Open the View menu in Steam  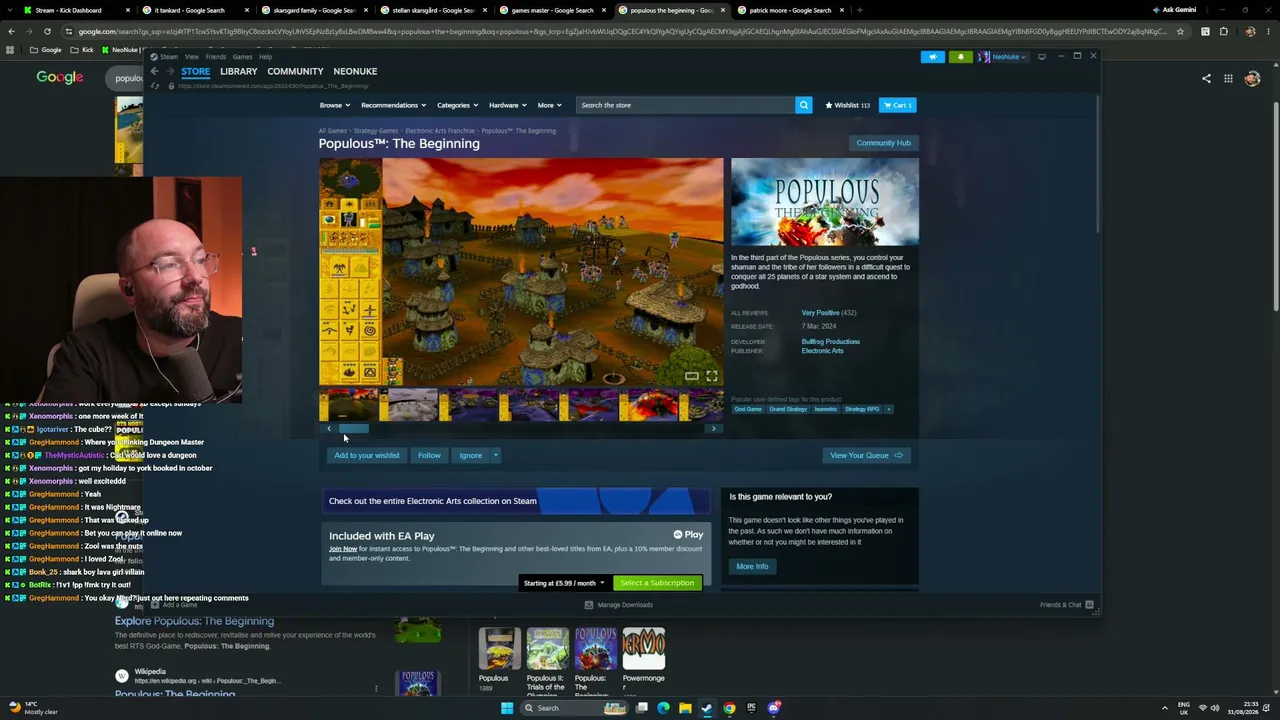[191, 57]
